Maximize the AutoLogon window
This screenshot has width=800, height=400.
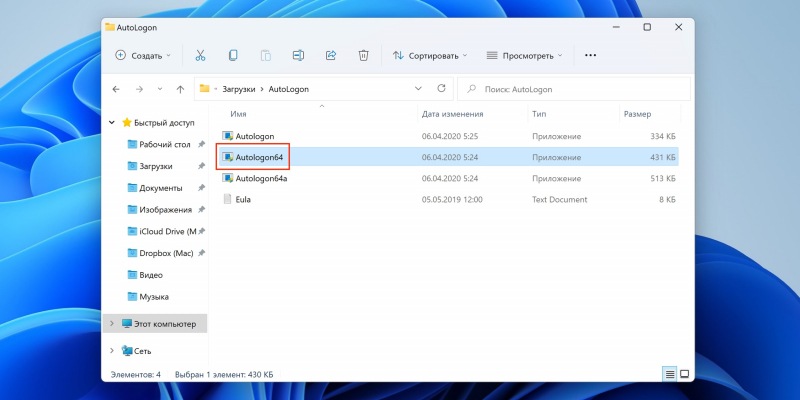point(647,27)
